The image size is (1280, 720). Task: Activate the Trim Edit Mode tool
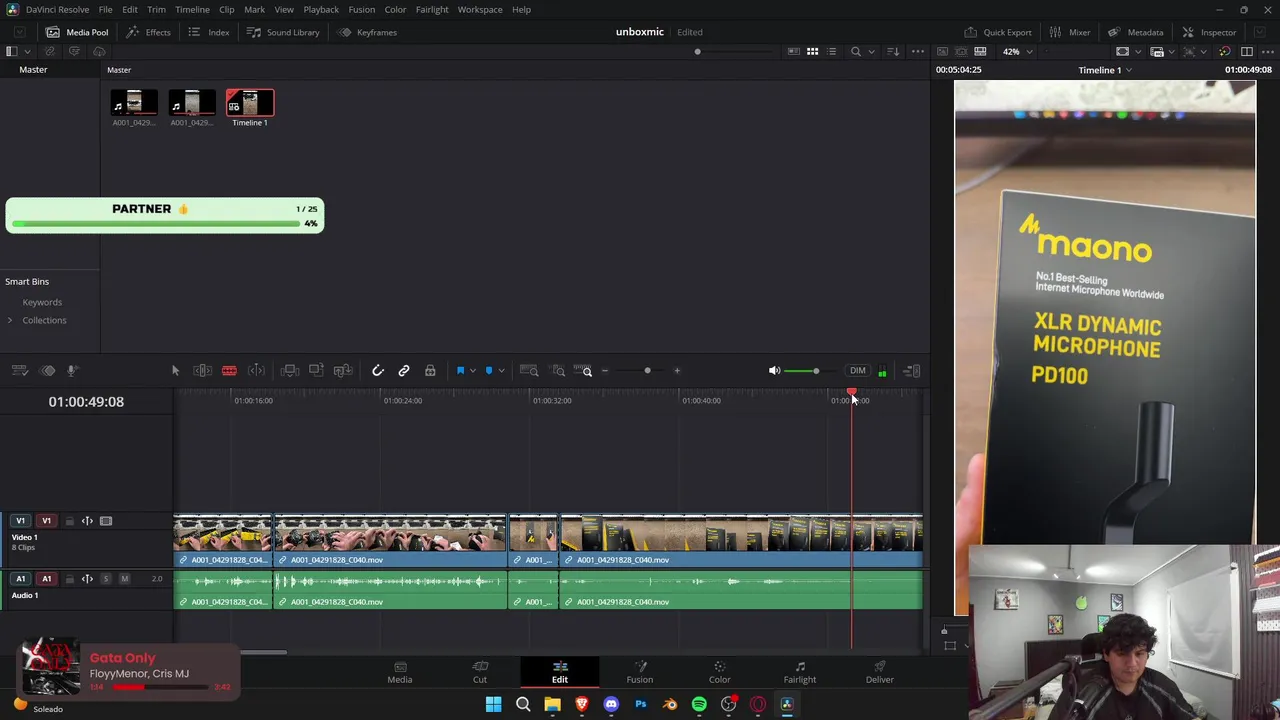(x=202, y=371)
